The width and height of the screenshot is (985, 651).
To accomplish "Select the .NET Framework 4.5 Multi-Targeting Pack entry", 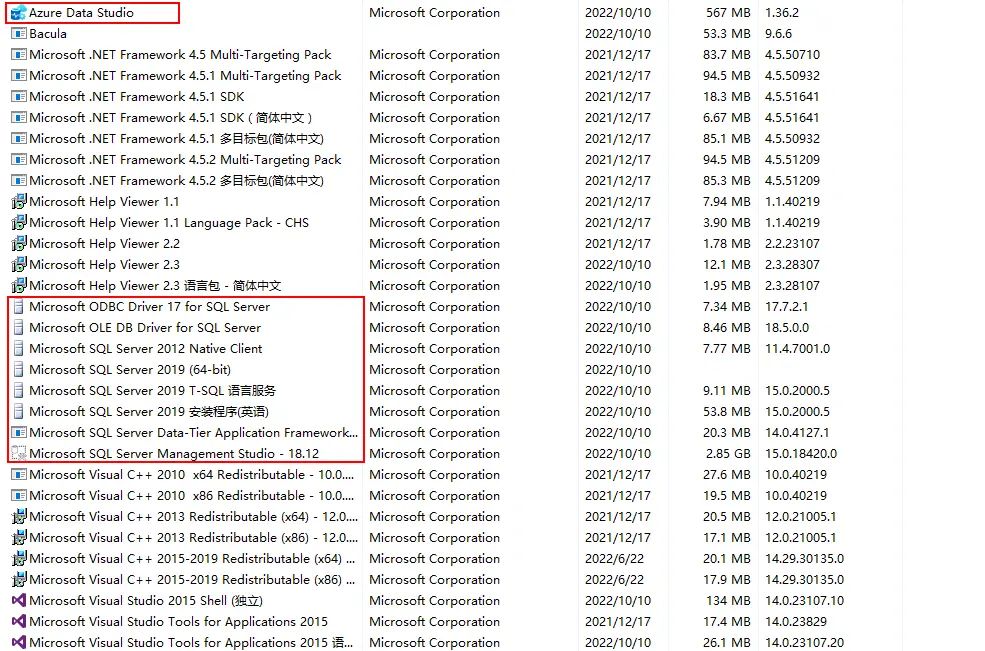I will (x=160, y=54).
